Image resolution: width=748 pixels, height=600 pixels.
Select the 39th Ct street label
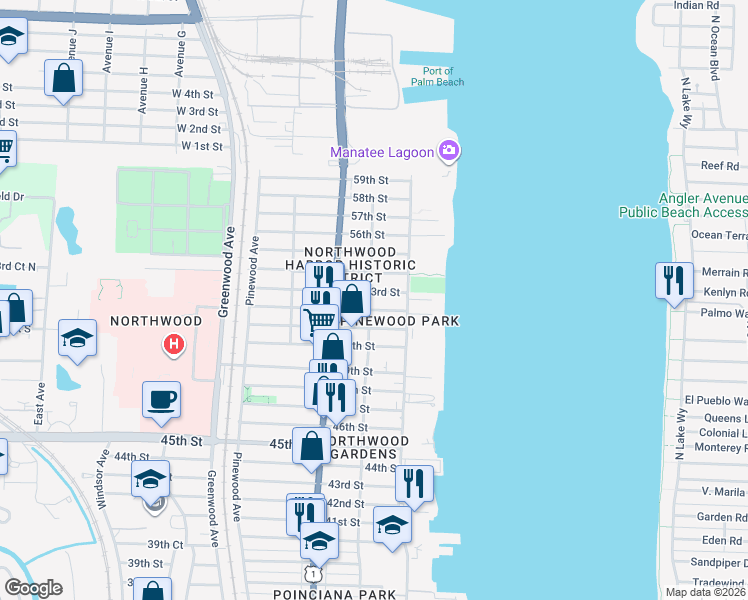(x=165, y=544)
